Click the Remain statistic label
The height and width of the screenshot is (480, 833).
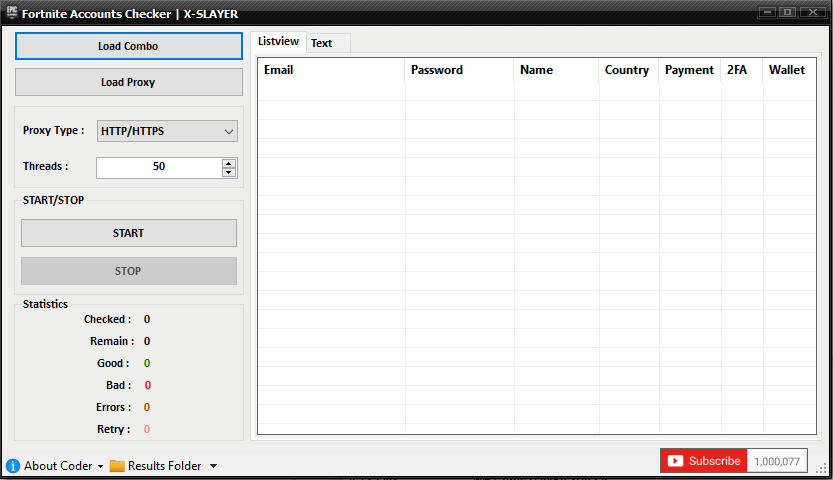[x=112, y=341]
